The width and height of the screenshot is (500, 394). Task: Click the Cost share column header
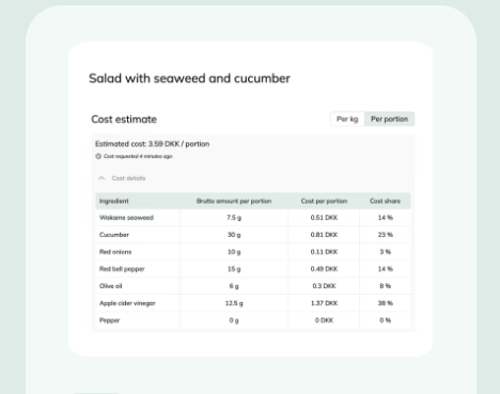pos(385,201)
